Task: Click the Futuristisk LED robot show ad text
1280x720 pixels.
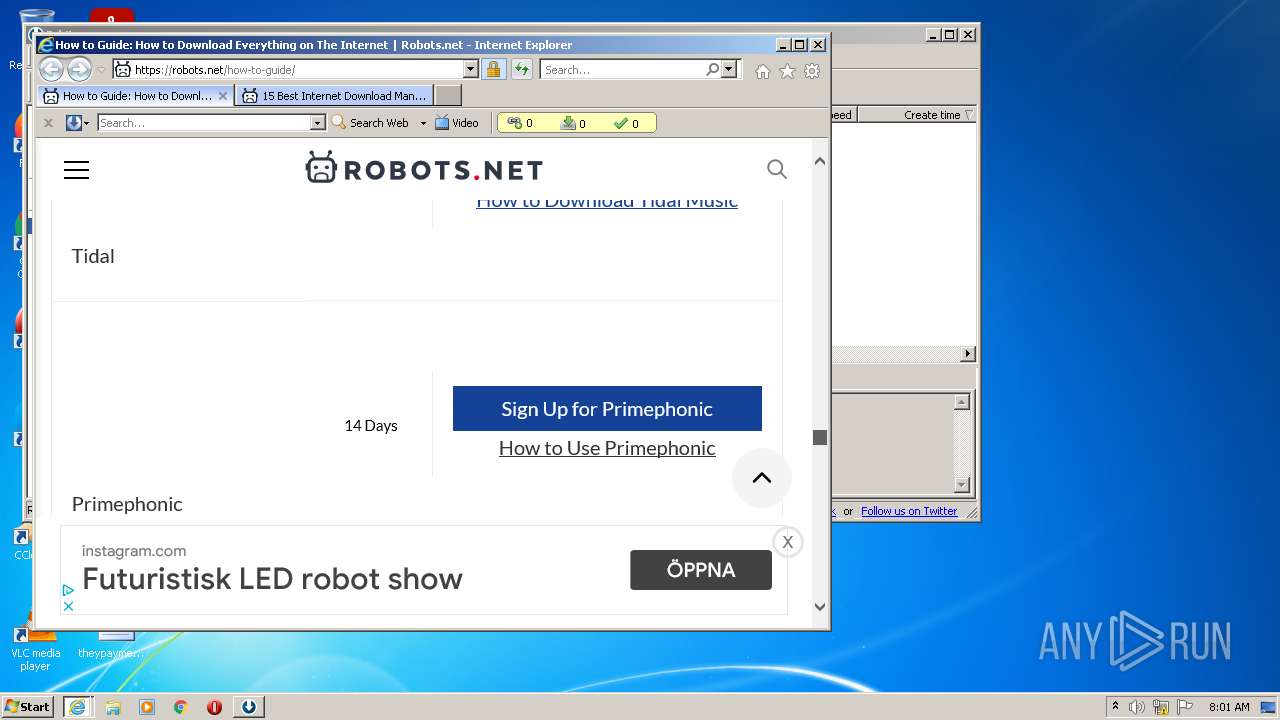Action: click(x=272, y=579)
